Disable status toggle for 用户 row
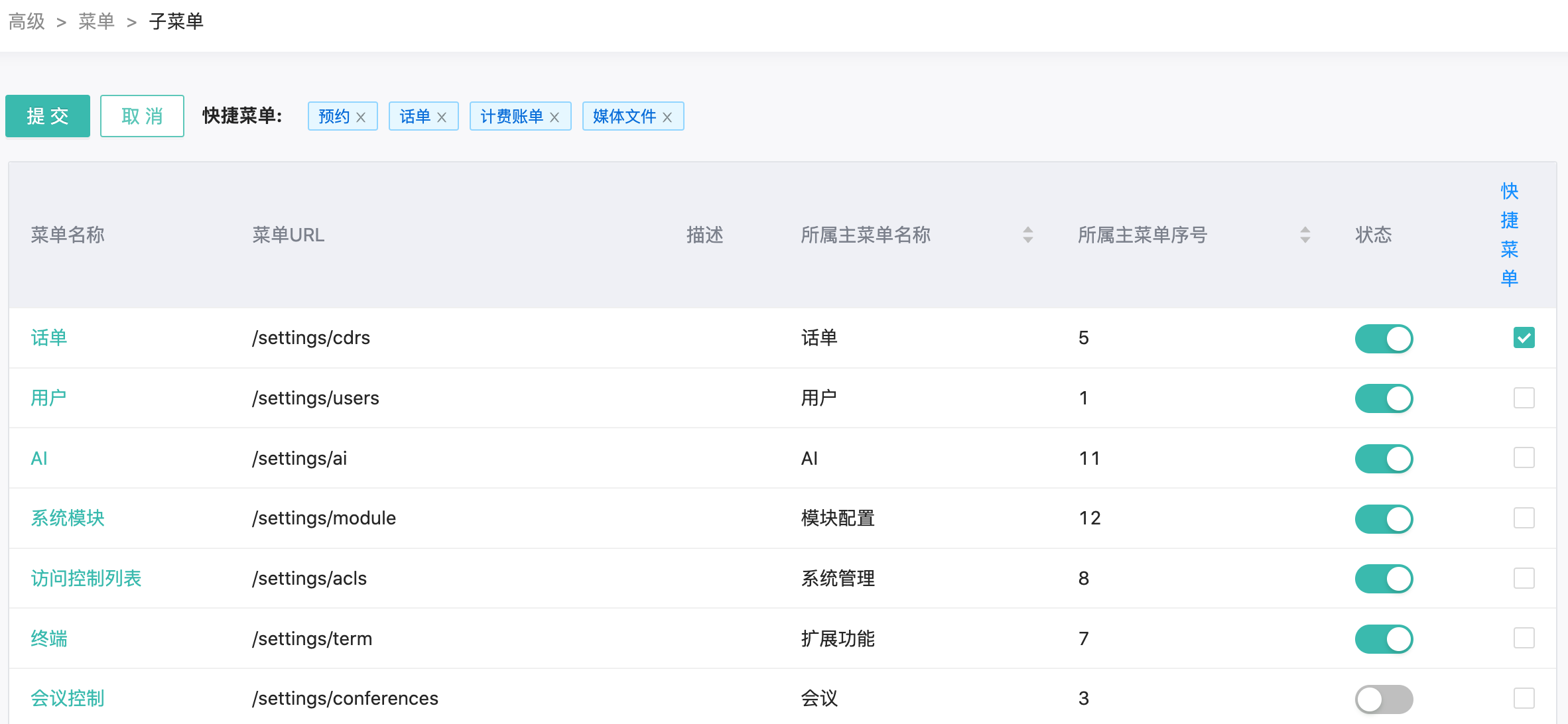This screenshot has width=1568, height=724. (1384, 398)
